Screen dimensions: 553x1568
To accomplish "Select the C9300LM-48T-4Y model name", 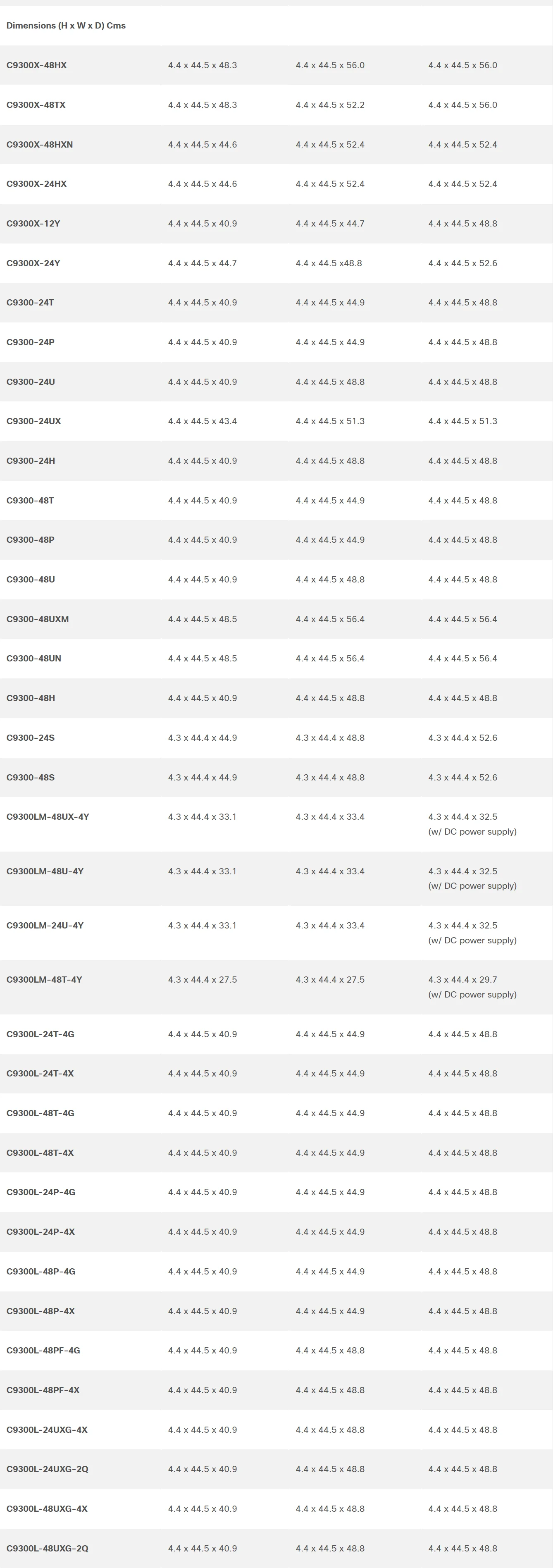I will tap(44, 979).
